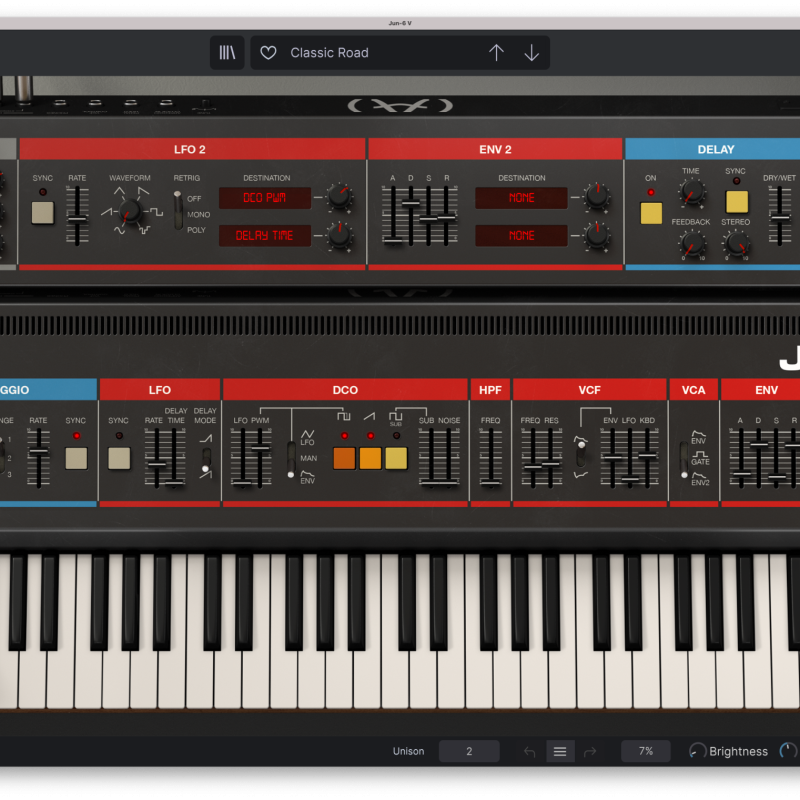Flip the LFO 2 Retrig switch
800x800 pixels.
(178, 211)
